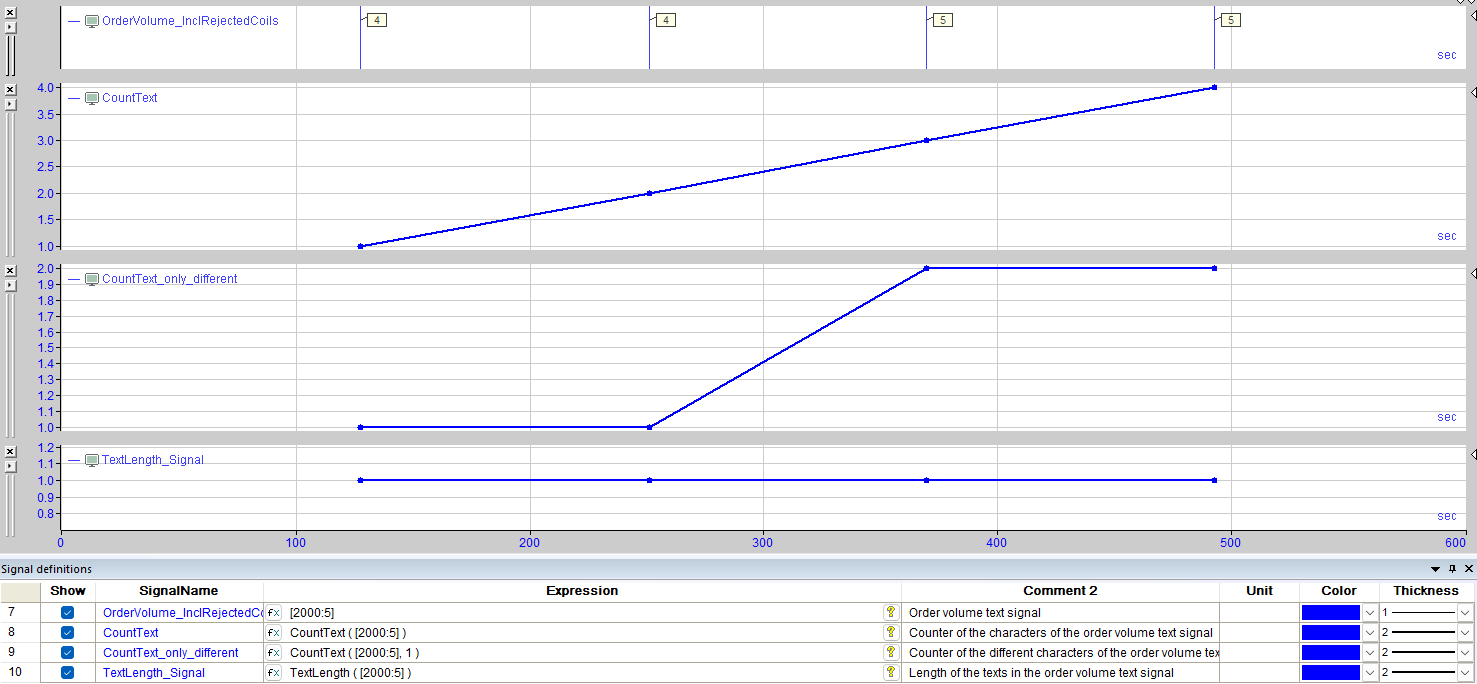Click help icon in row 7 expression
The height and width of the screenshot is (684, 1477).
coord(890,613)
